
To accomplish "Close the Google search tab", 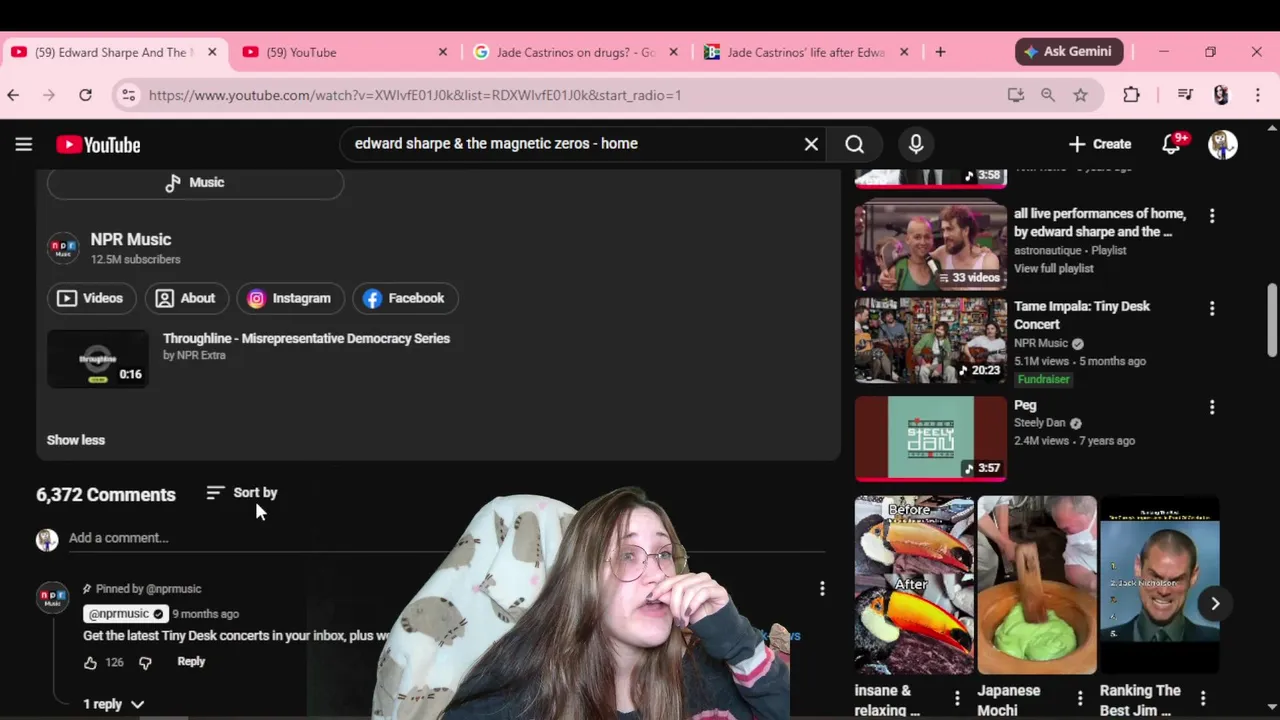I will tap(673, 52).
